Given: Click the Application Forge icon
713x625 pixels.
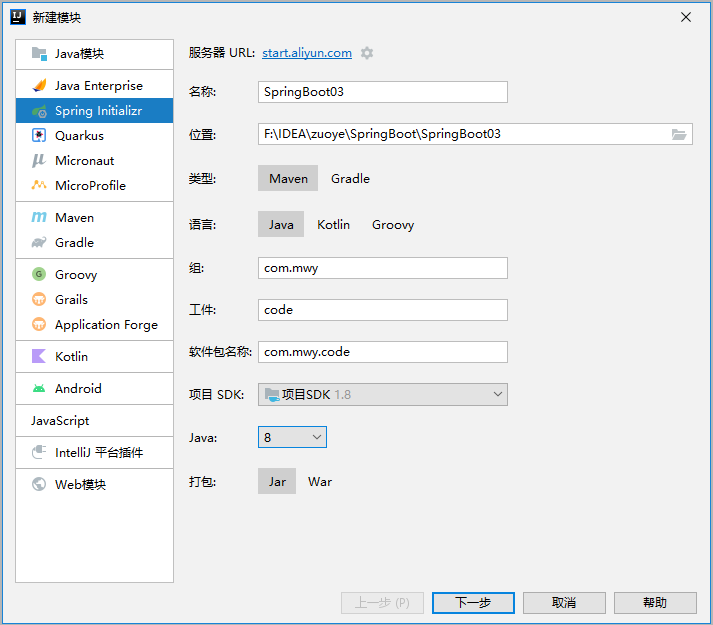Looking at the screenshot, I should [x=39, y=324].
